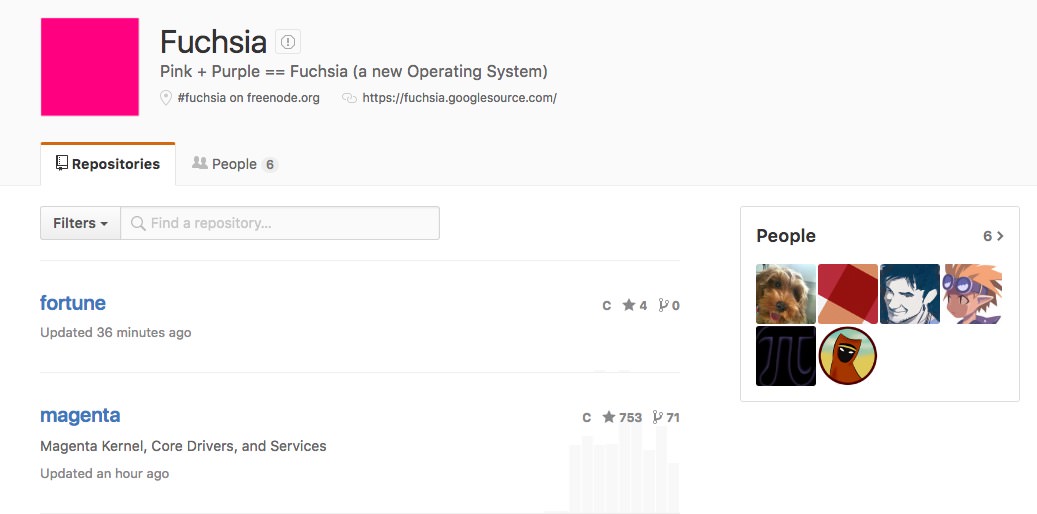Viewport: 1037px width, 514px height.
Task: View stargazers of fortune repository (4 stars)
Action: tap(635, 305)
